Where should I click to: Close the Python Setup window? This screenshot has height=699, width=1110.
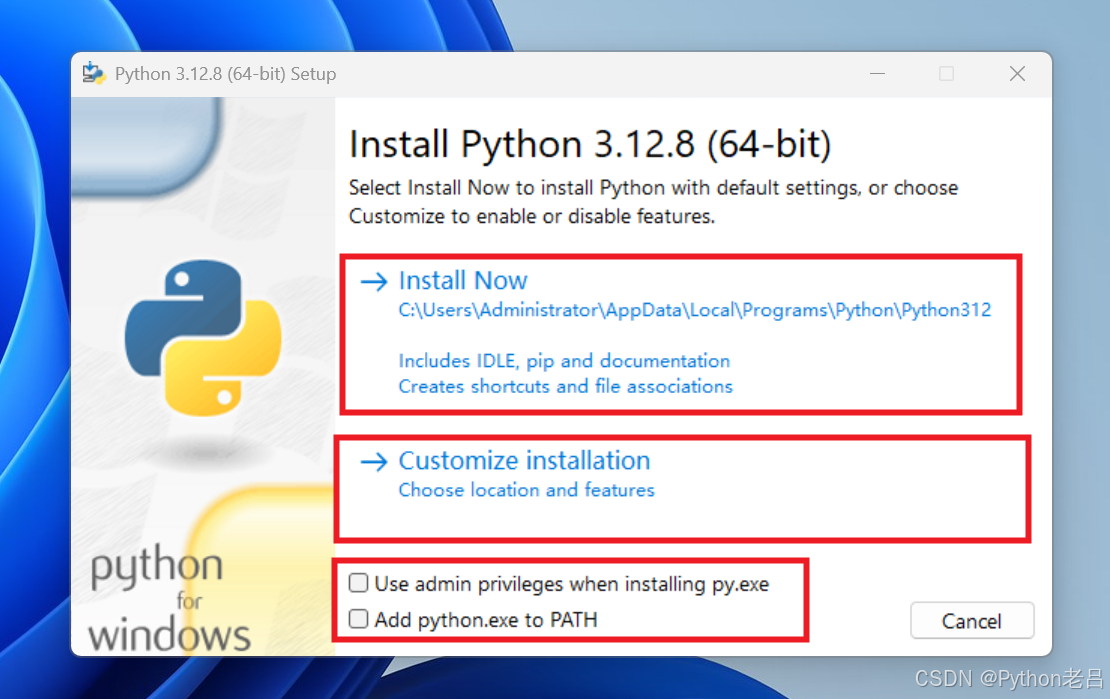click(1017, 74)
